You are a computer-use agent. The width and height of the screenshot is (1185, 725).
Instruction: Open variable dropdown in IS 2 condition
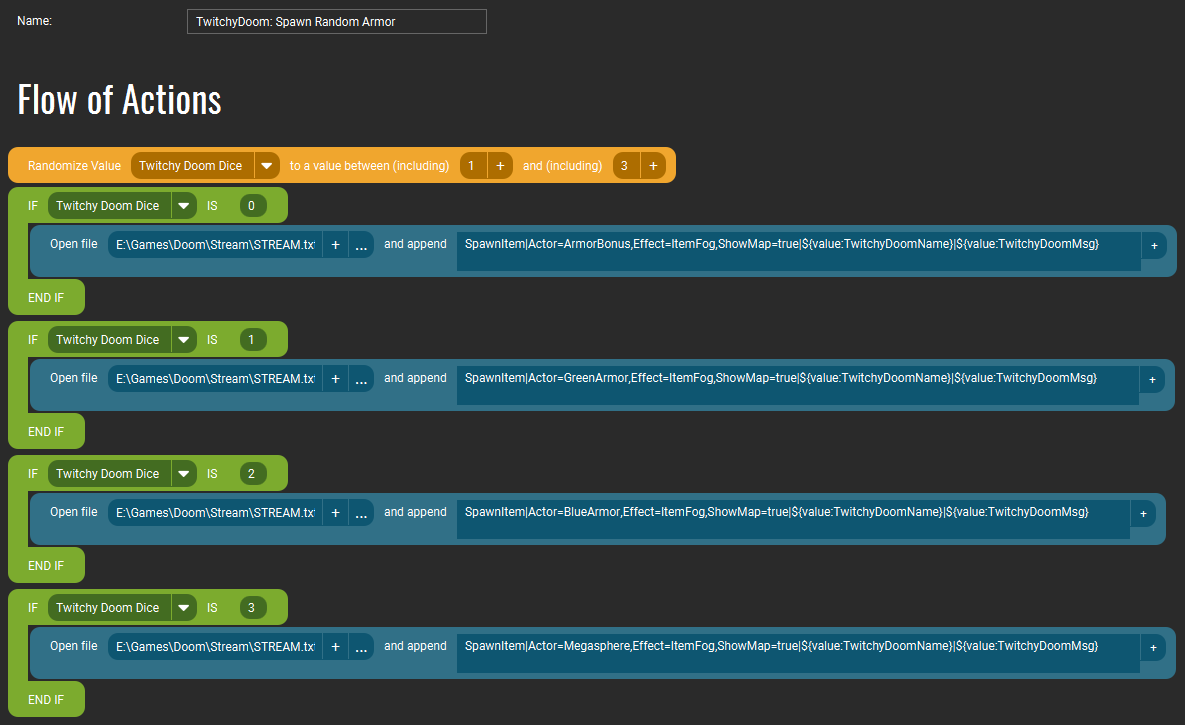tap(184, 473)
